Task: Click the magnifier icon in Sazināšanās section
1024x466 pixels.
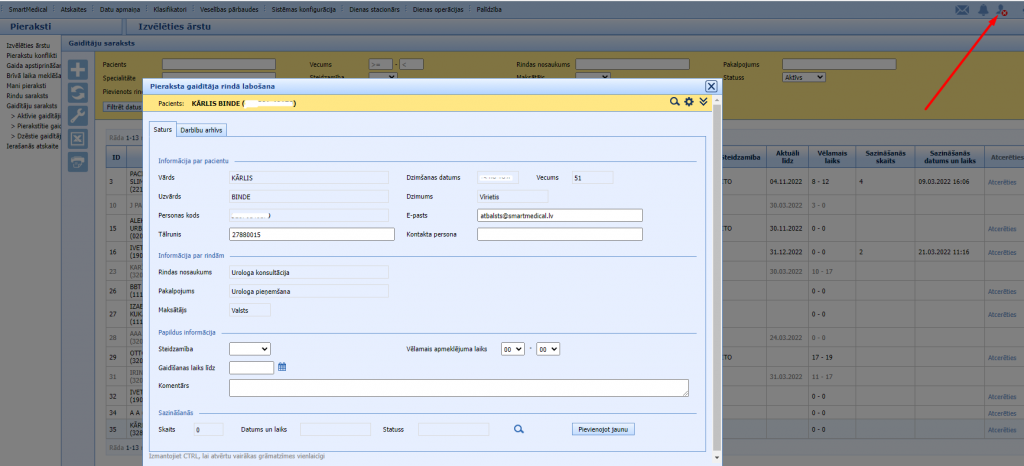Action: coord(519,429)
